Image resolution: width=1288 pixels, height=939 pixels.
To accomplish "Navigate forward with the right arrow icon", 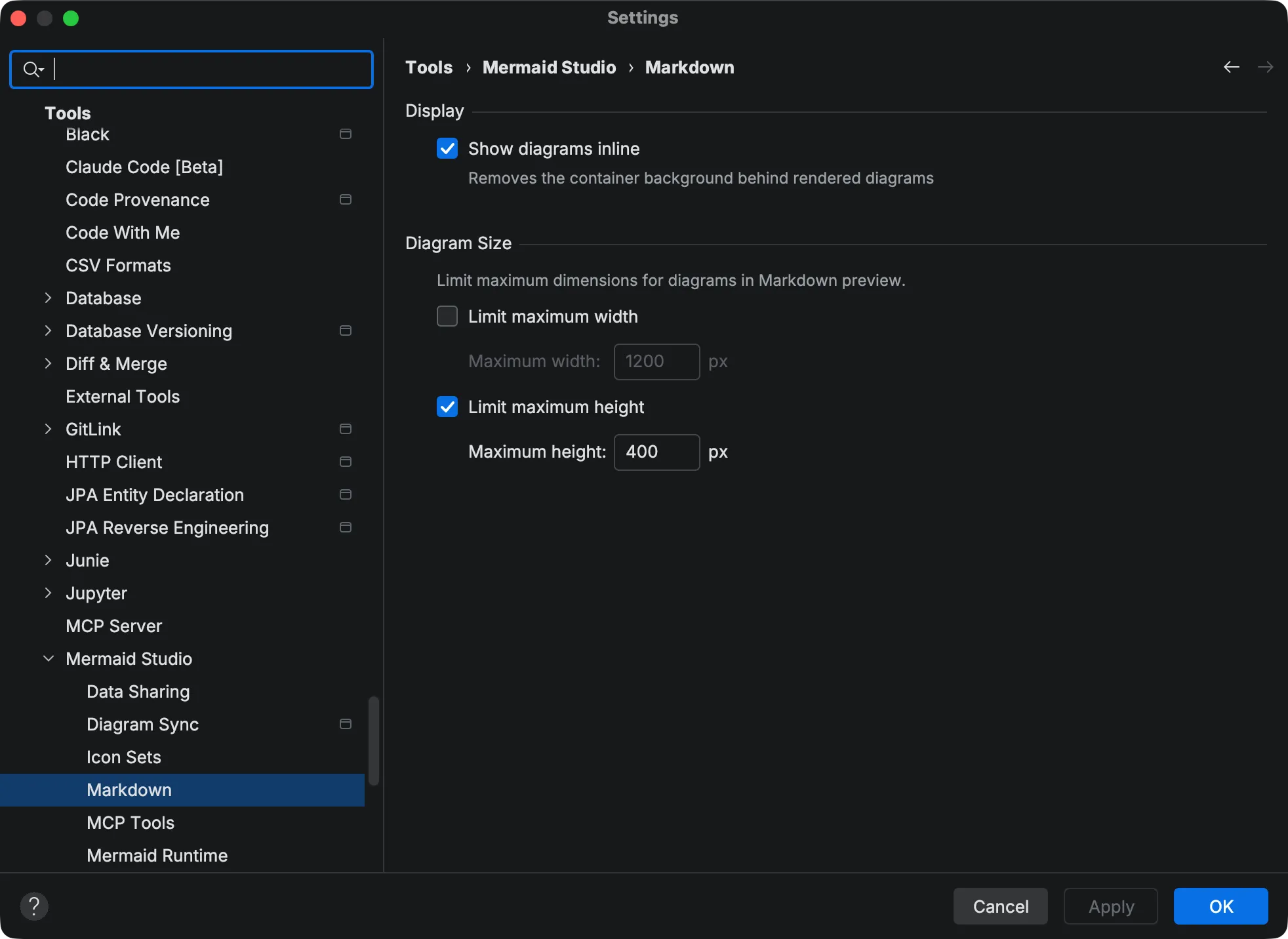I will [1267, 67].
